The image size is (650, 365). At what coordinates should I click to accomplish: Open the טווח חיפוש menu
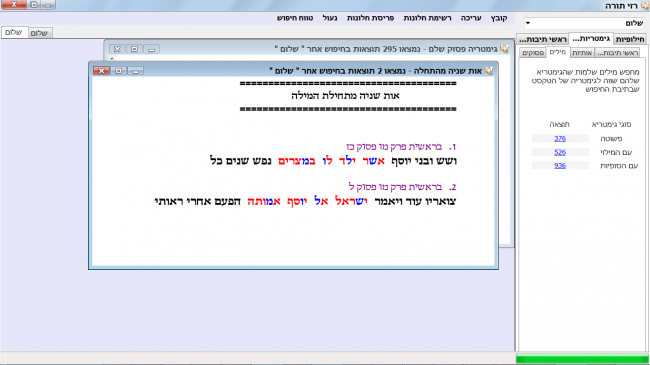tap(295, 18)
